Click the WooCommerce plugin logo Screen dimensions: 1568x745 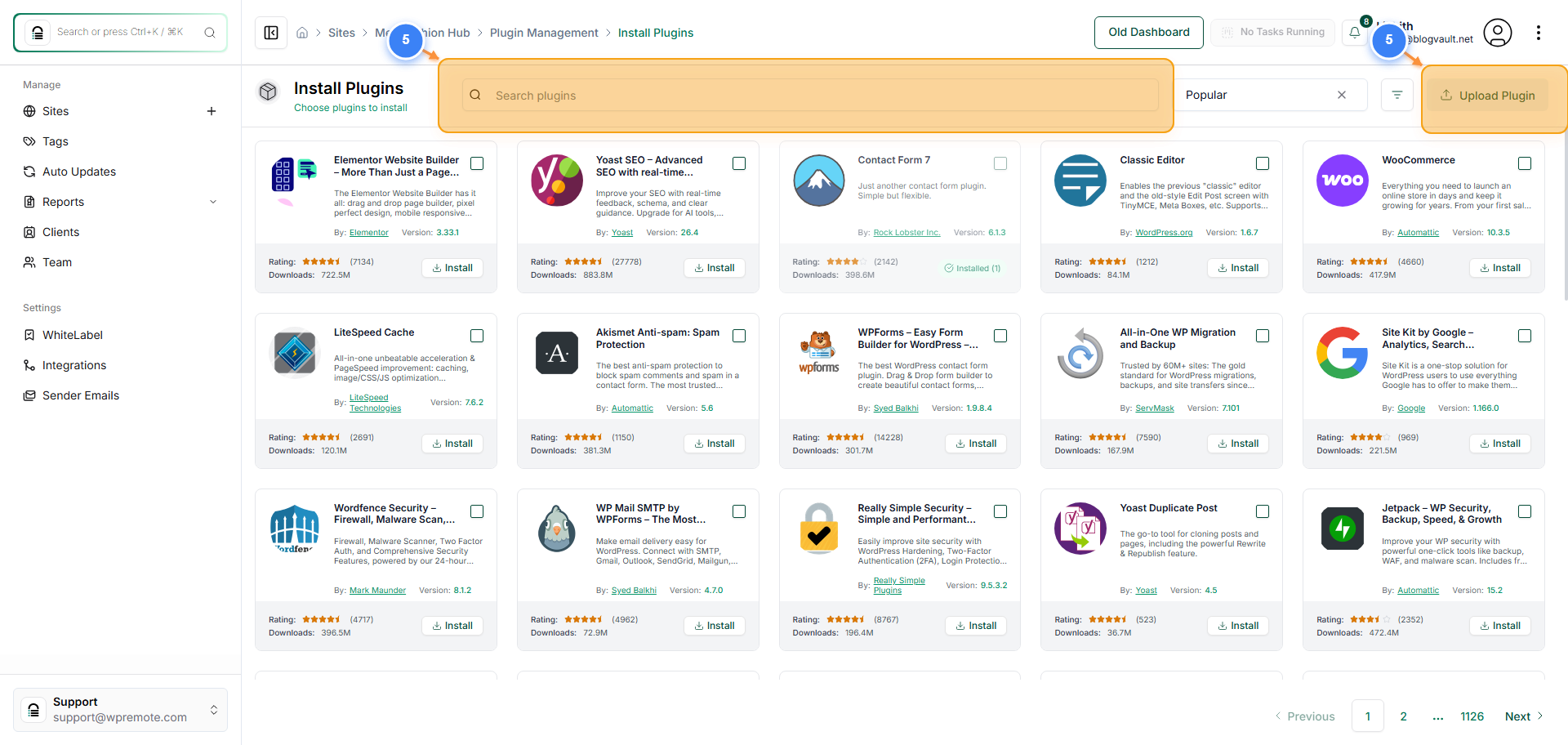tap(1343, 181)
